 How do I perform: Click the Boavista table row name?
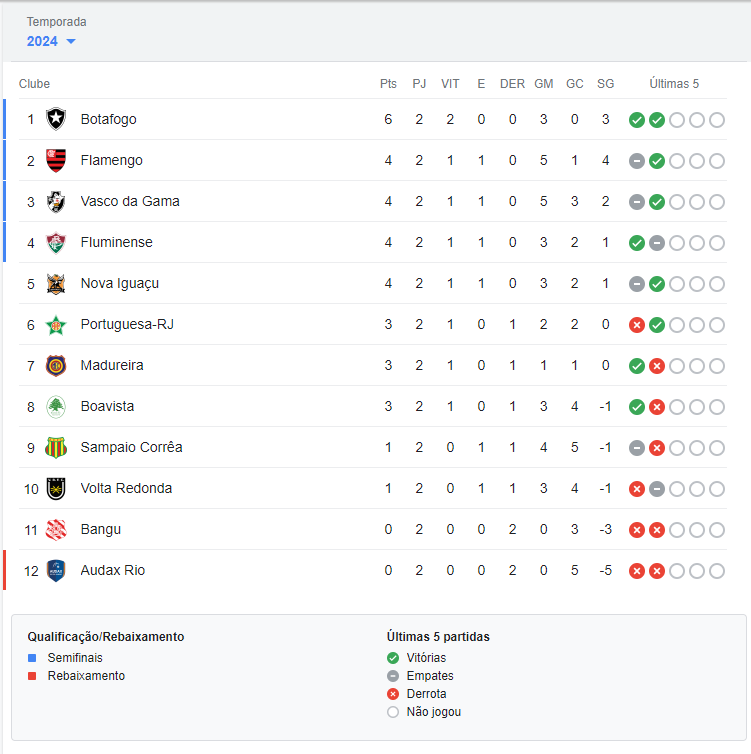(x=107, y=406)
